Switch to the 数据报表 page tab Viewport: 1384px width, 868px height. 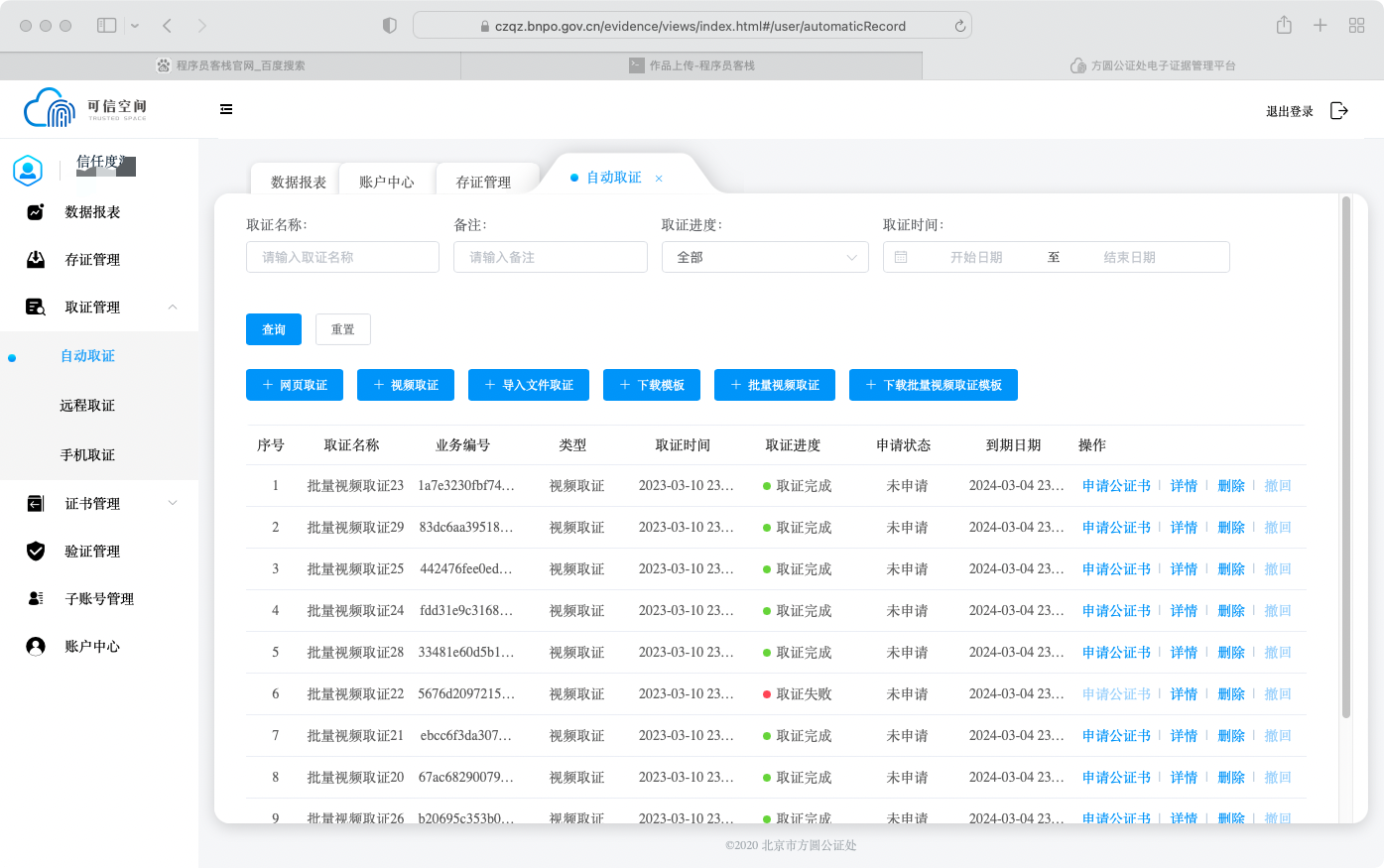(298, 182)
